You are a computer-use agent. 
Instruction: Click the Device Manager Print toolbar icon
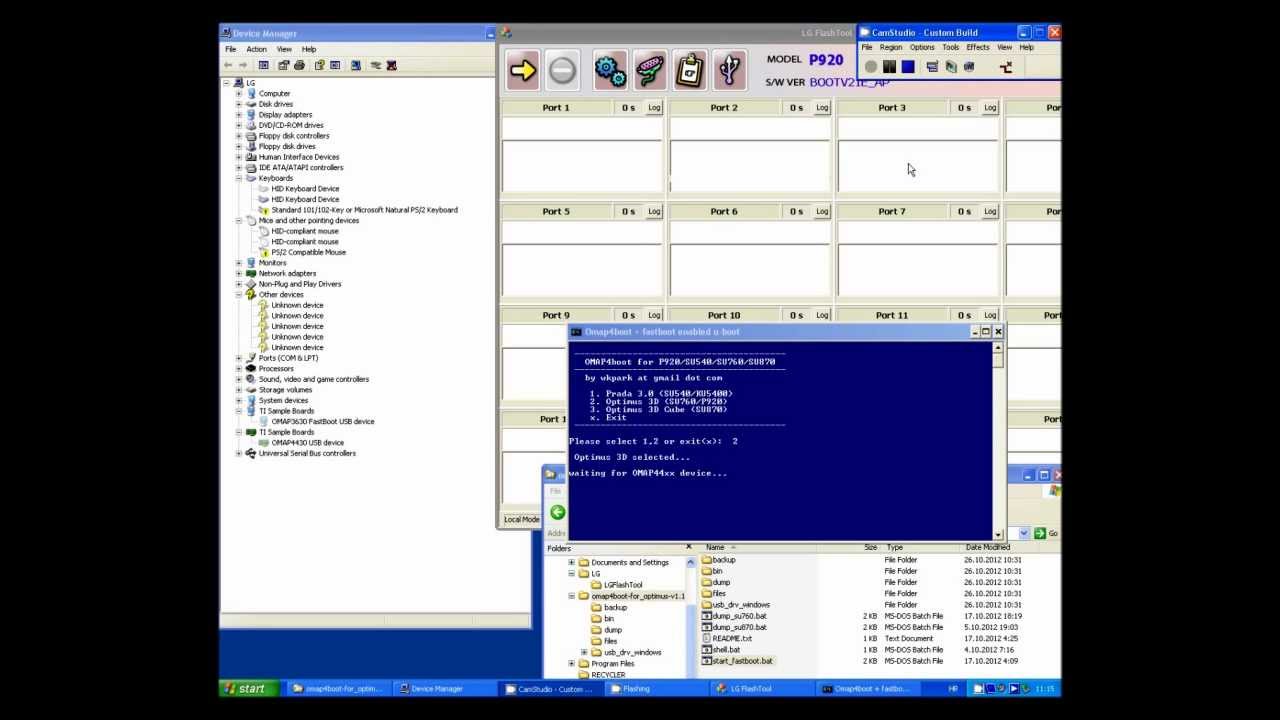pos(299,65)
